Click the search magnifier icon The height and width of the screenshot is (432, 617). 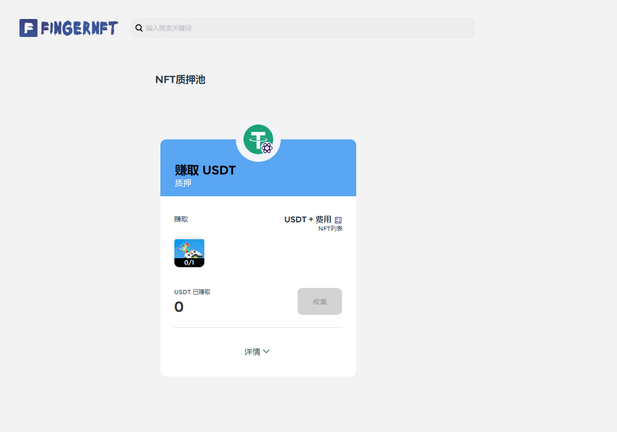click(139, 28)
